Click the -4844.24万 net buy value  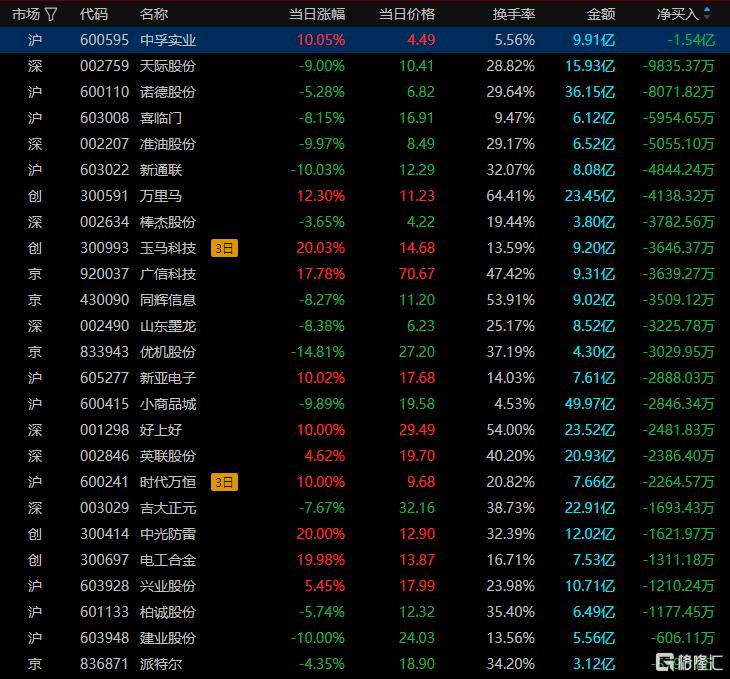(x=678, y=170)
